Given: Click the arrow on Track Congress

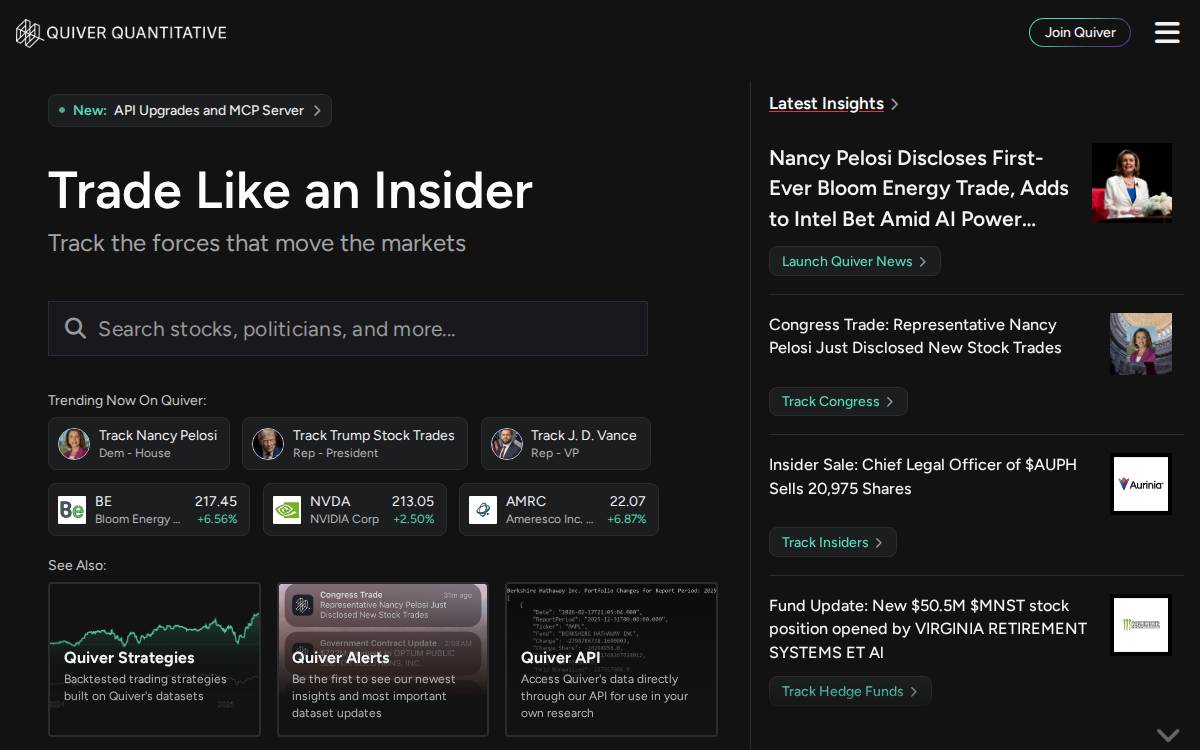Looking at the screenshot, I should pyautogui.click(x=890, y=402).
